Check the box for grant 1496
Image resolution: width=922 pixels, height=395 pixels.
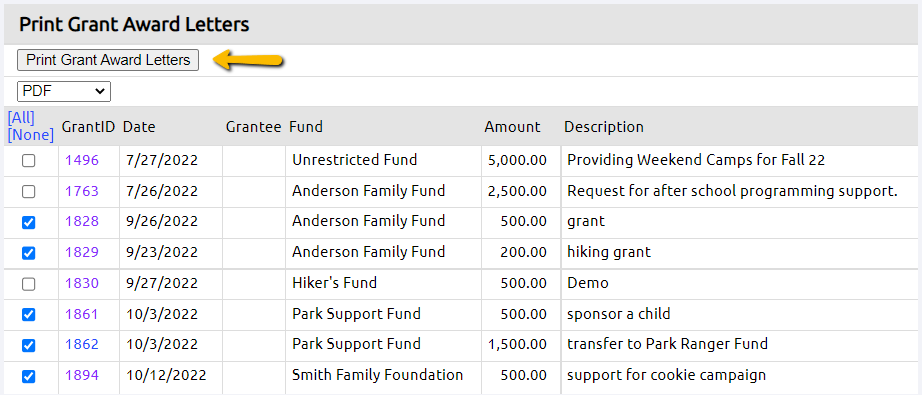pyautogui.click(x=28, y=161)
